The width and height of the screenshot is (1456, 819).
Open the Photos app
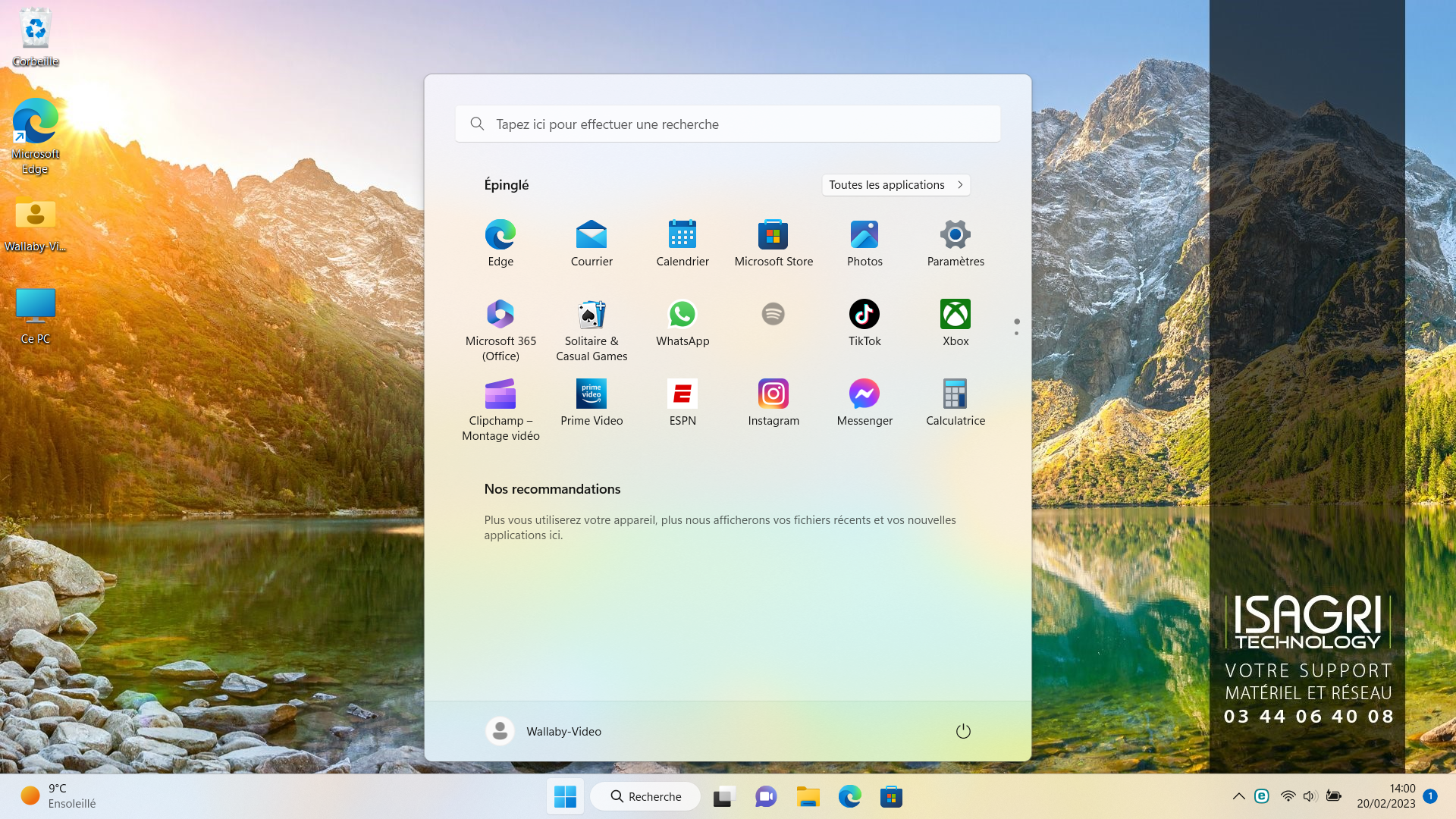(x=864, y=243)
